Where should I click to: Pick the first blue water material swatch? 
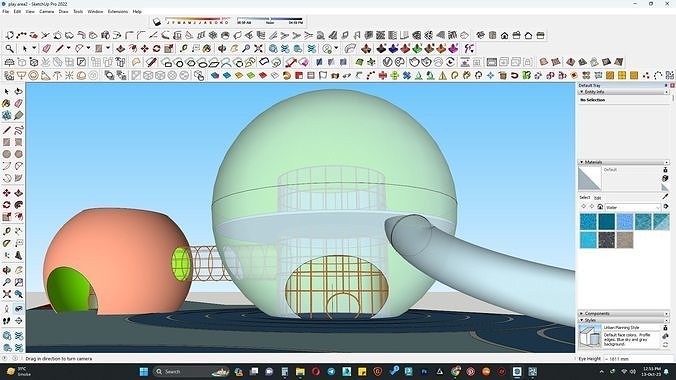click(x=588, y=222)
